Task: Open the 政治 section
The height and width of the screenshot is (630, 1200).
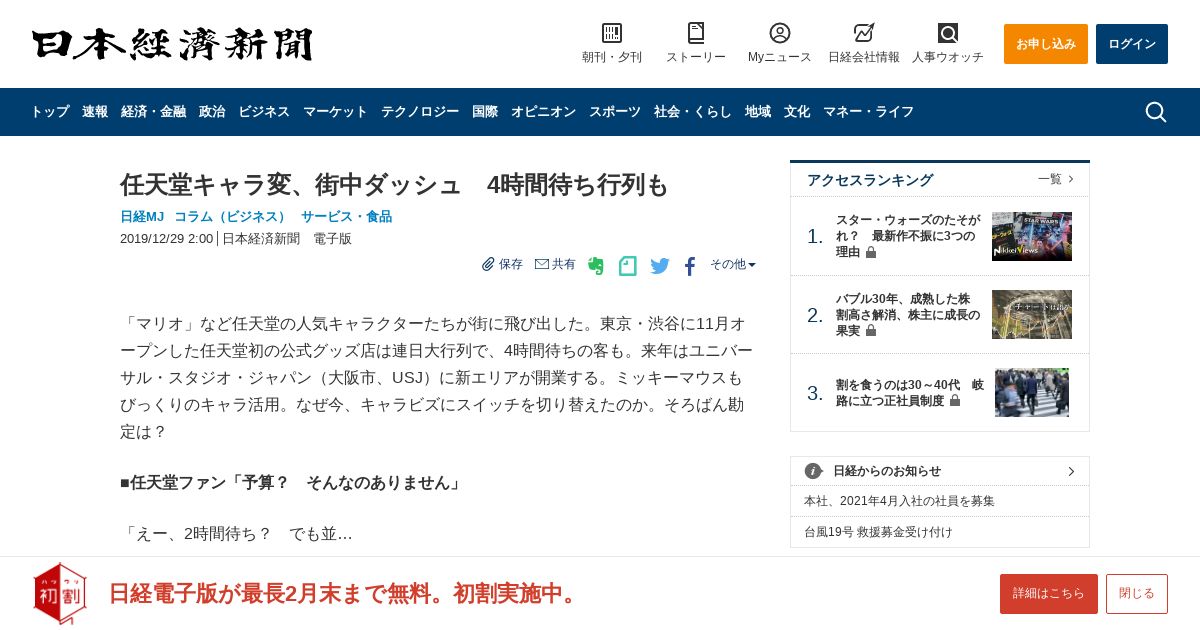Action: (212, 112)
